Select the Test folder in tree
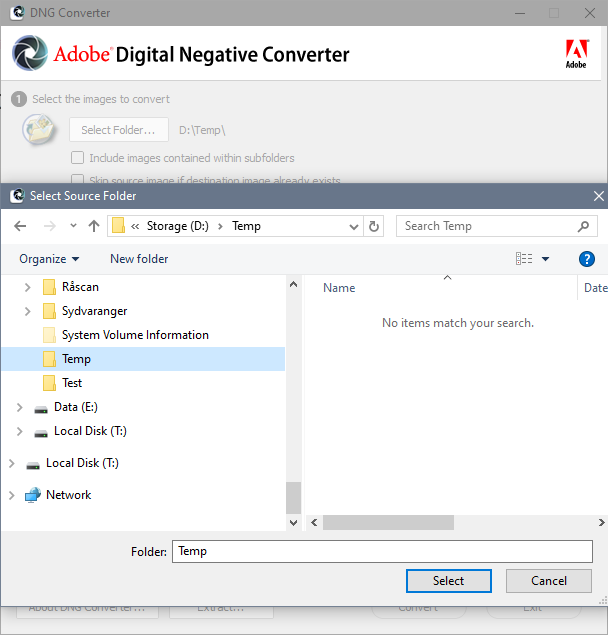608x635 pixels. [x=72, y=383]
